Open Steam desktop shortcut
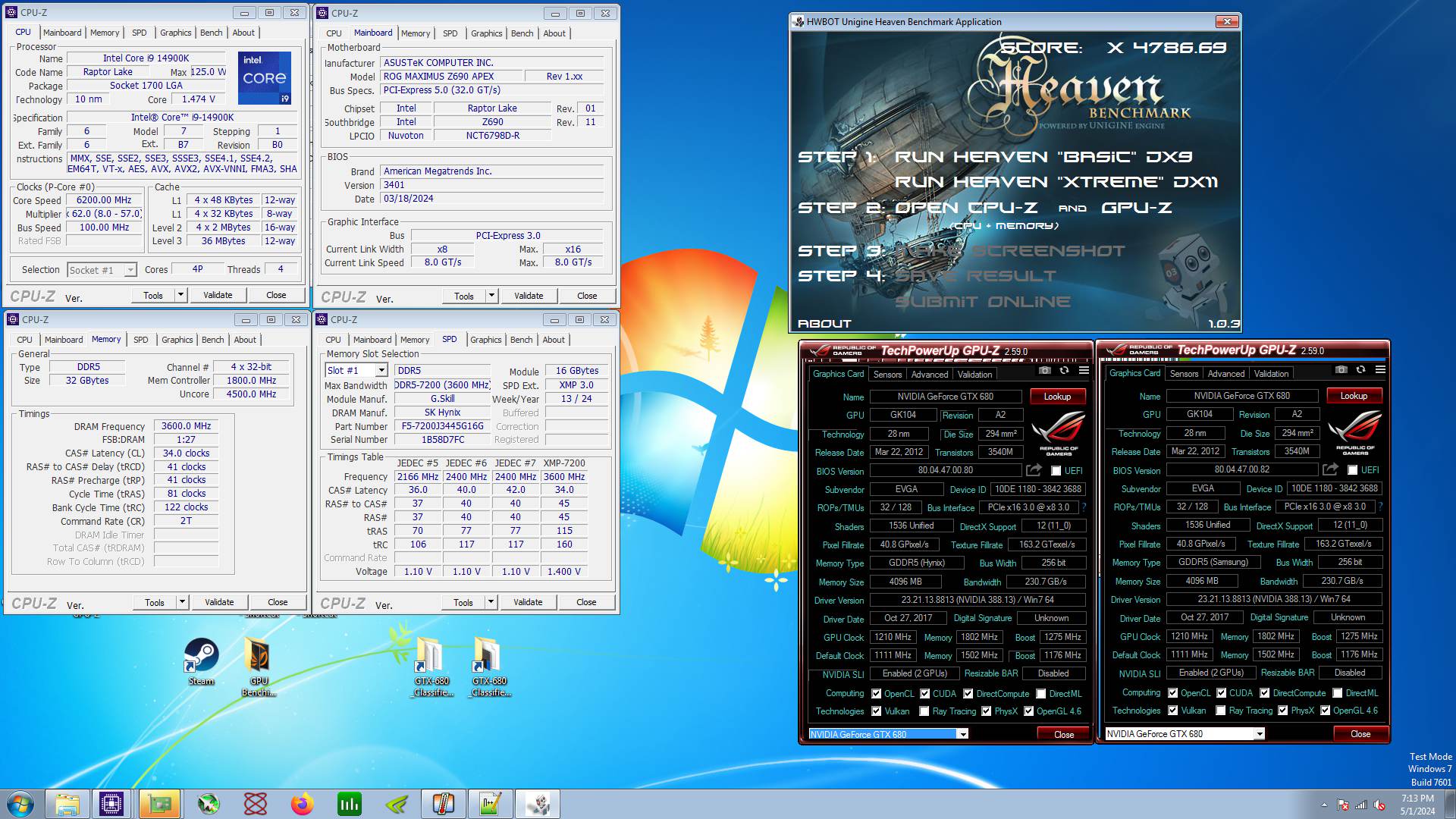Viewport: 1456px width, 819px height. click(201, 661)
